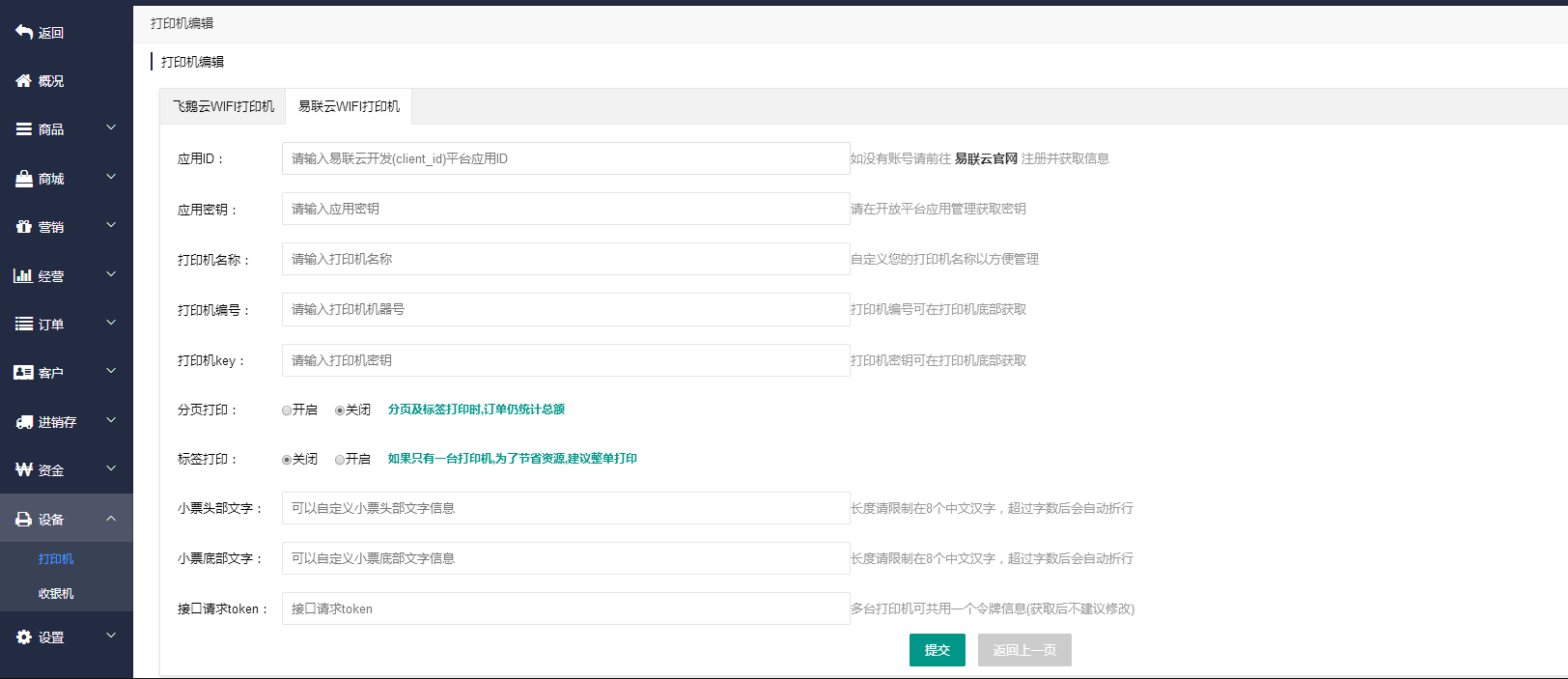Click hint 打印机编号可在打印机底部获取
Viewport: 1568px width, 679px height.
(938, 309)
